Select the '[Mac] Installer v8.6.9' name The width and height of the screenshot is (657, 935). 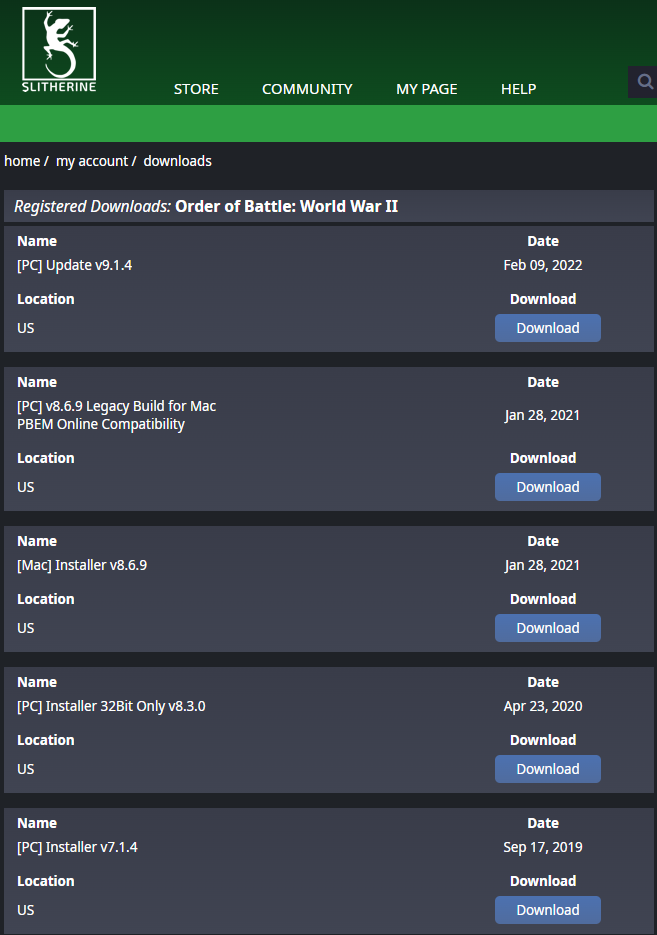click(x=82, y=565)
